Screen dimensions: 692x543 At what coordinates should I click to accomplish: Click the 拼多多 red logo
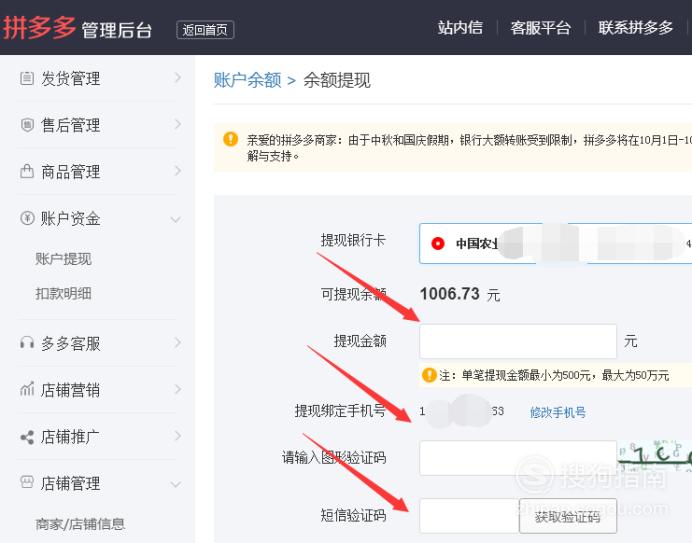39,27
